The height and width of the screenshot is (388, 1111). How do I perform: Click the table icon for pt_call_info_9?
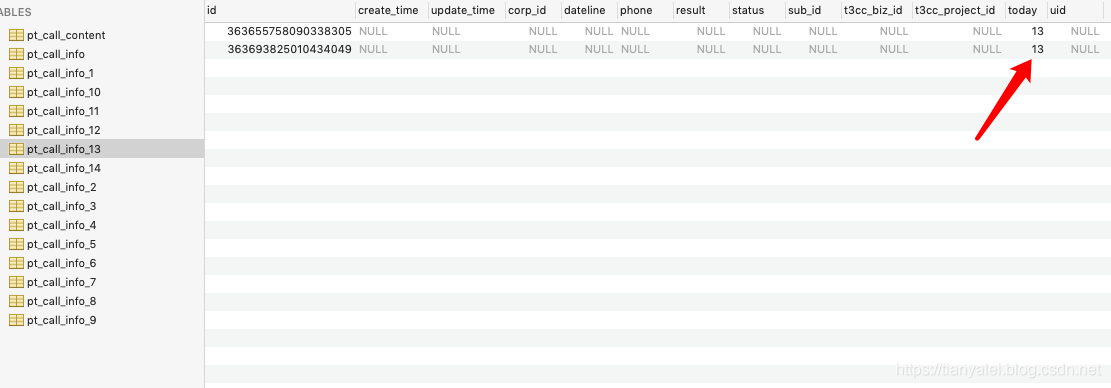[x=16, y=320]
